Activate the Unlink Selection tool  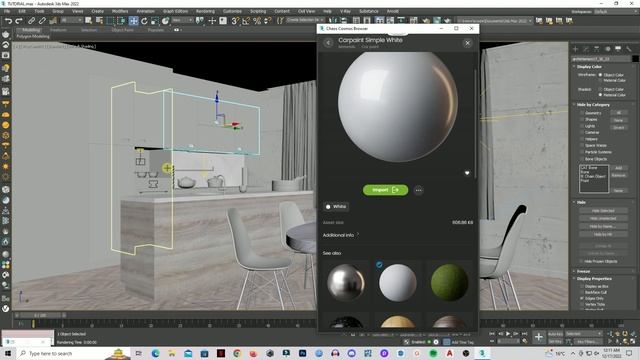(x=42, y=20)
